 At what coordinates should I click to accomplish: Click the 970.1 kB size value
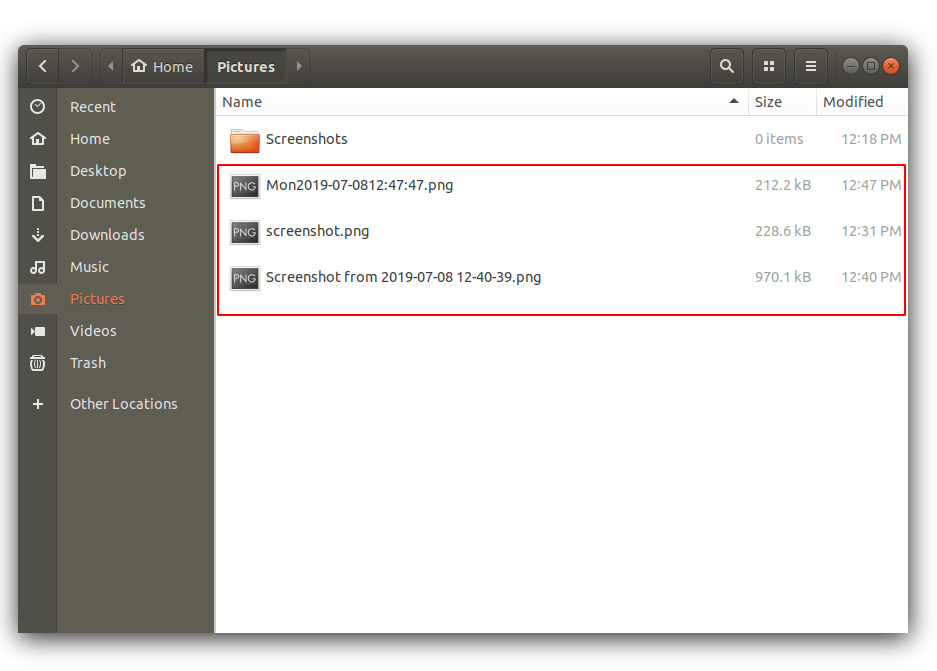click(x=783, y=277)
